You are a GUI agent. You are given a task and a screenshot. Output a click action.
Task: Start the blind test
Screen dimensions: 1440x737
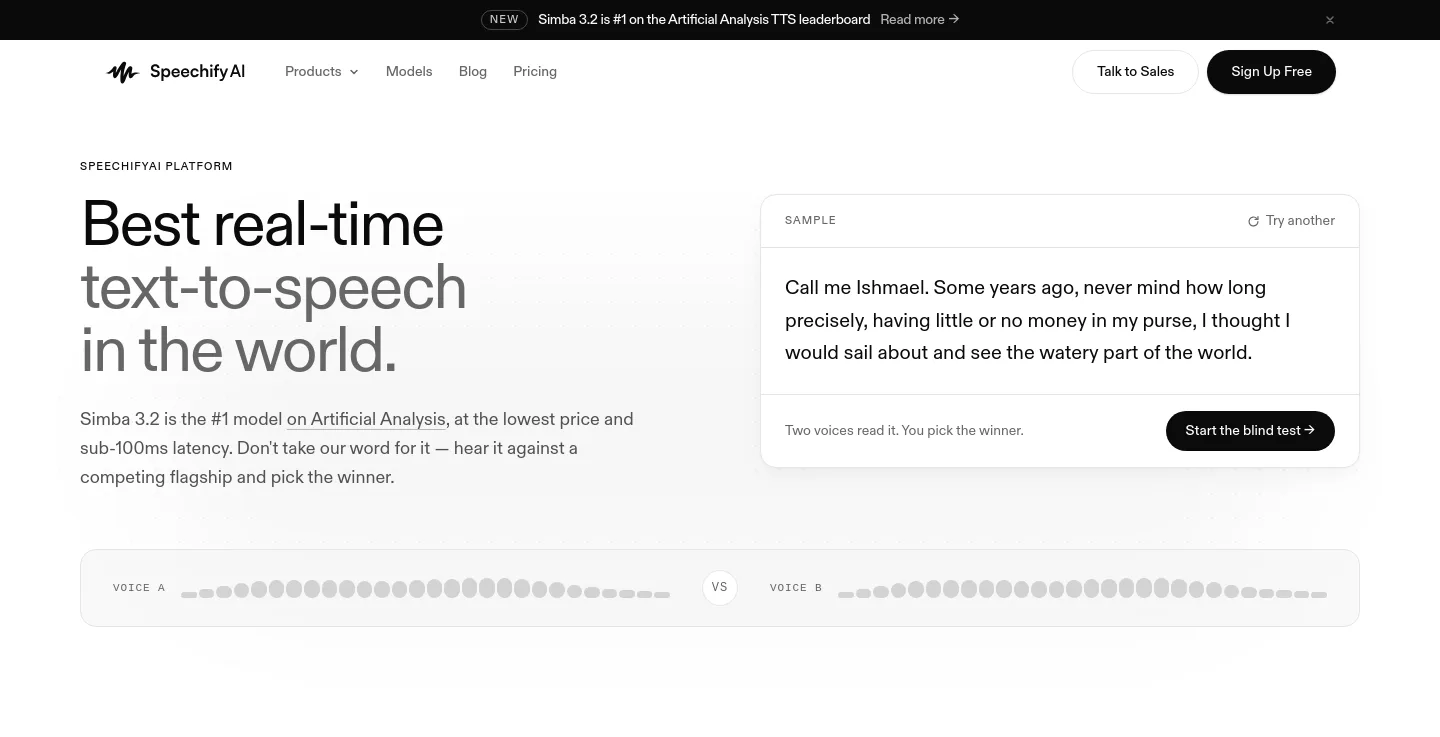click(1250, 431)
